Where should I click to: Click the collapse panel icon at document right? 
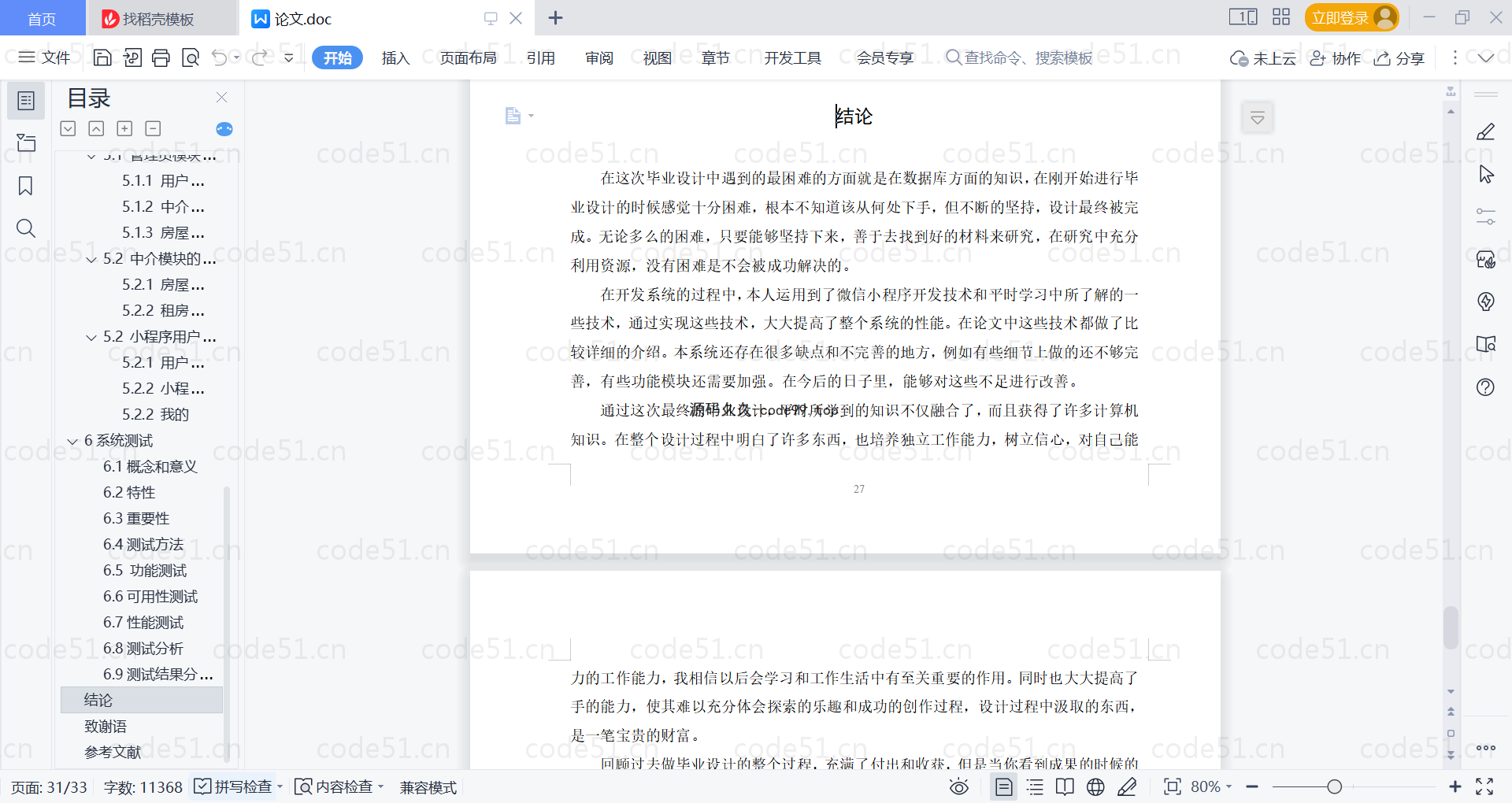1257,118
